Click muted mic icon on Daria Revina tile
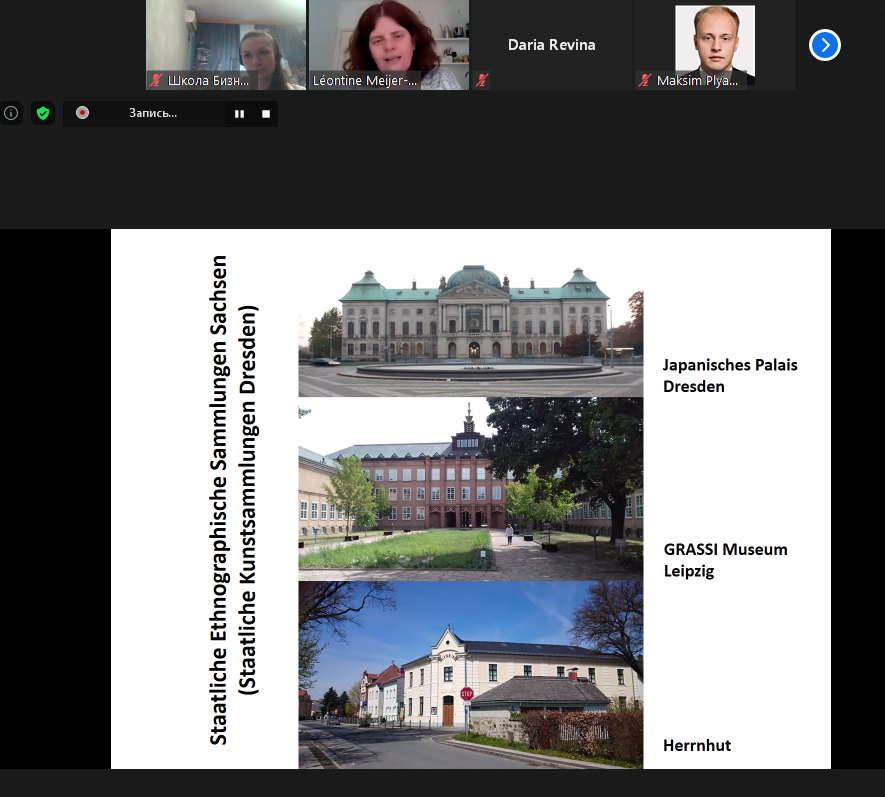Screen dimensions: 885x797 (x=482, y=81)
